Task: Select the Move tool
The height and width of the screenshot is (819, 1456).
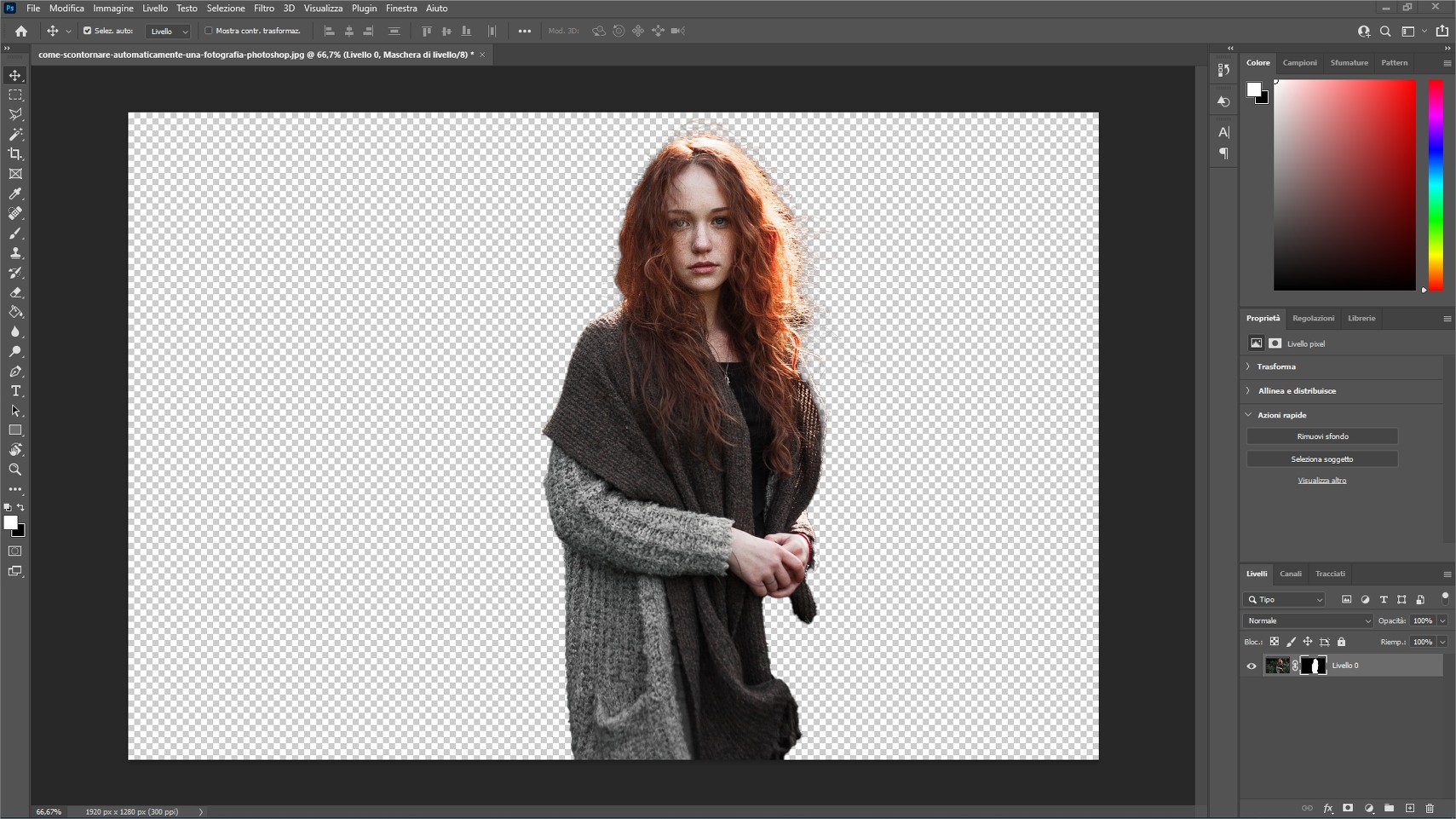Action: tap(14, 75)
